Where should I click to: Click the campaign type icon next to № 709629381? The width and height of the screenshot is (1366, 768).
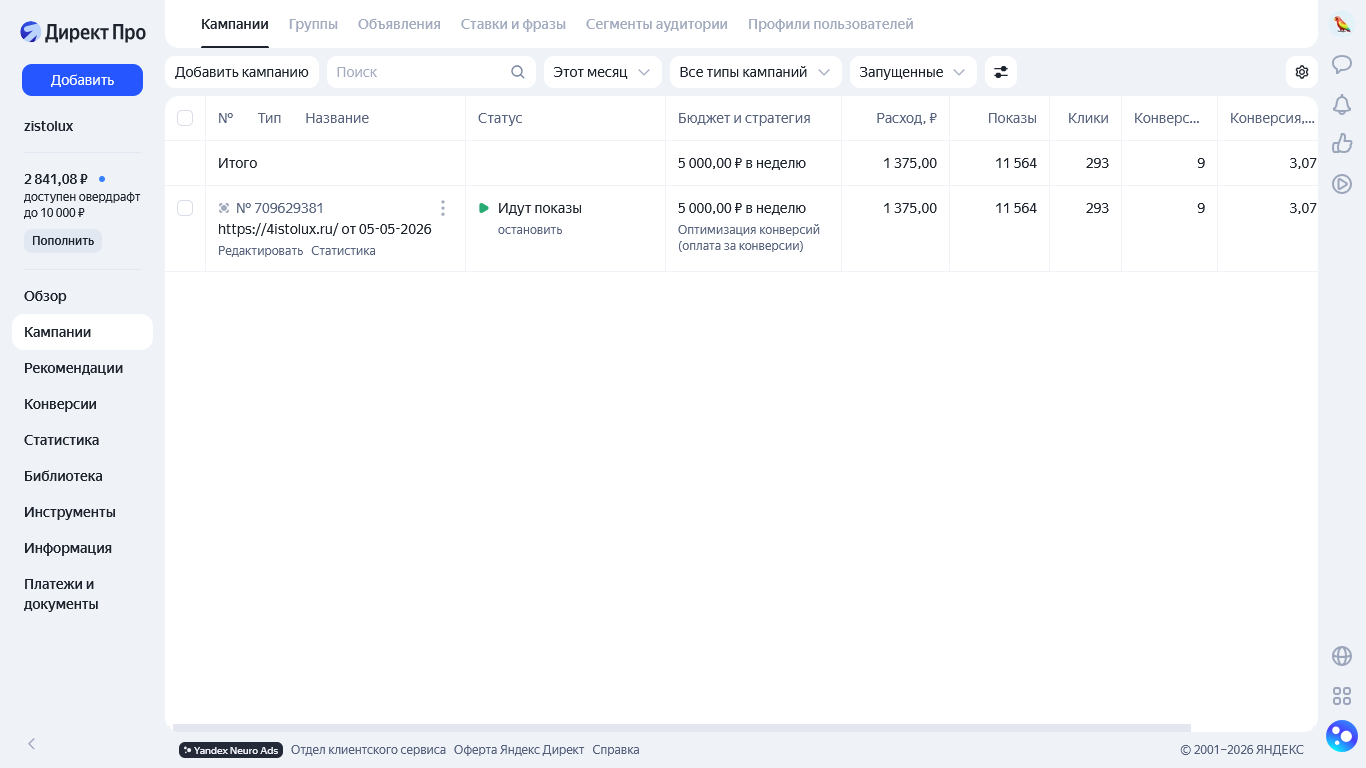click(224, 208)
